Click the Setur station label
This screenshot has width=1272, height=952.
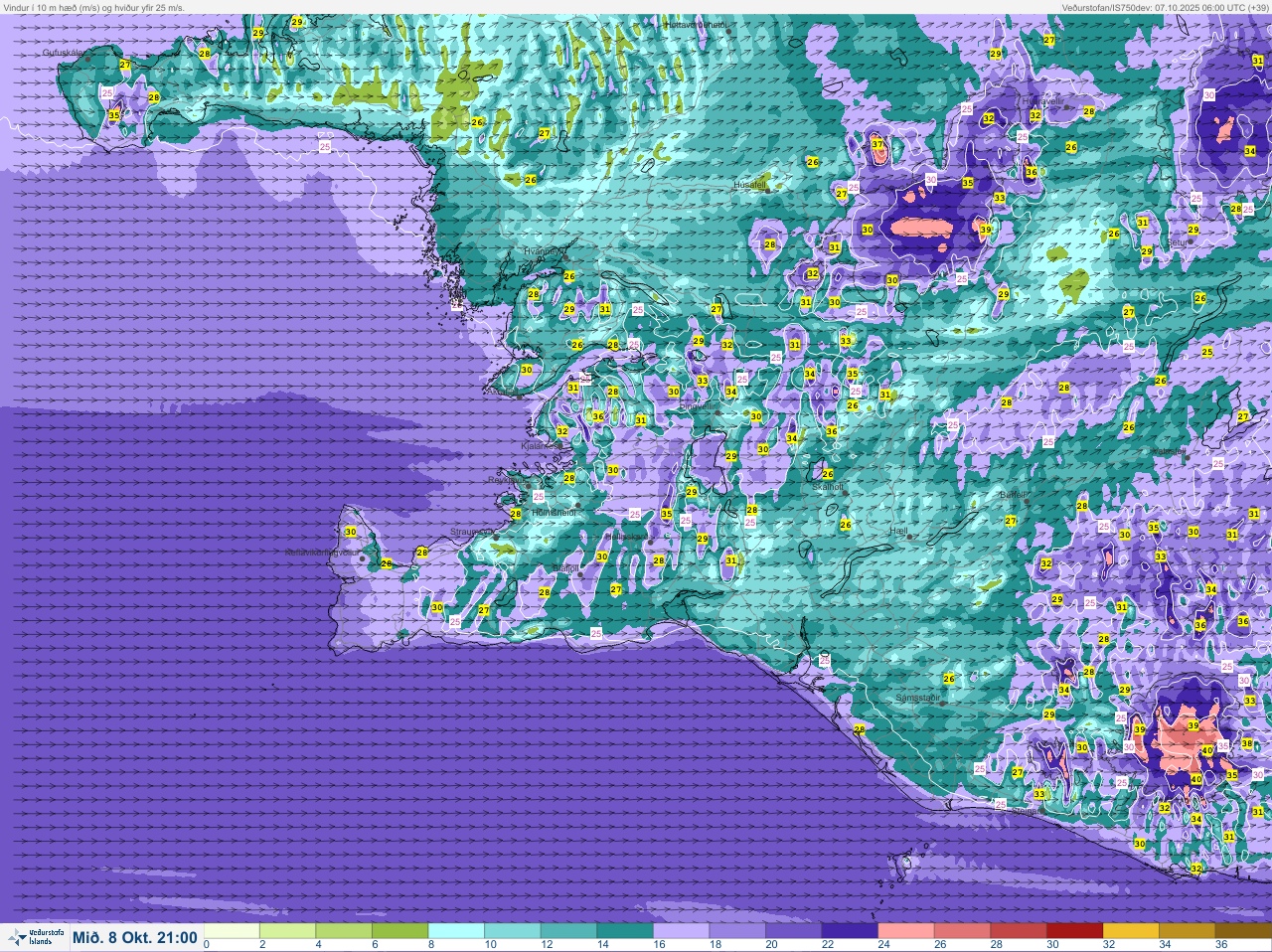point(1178,241)
